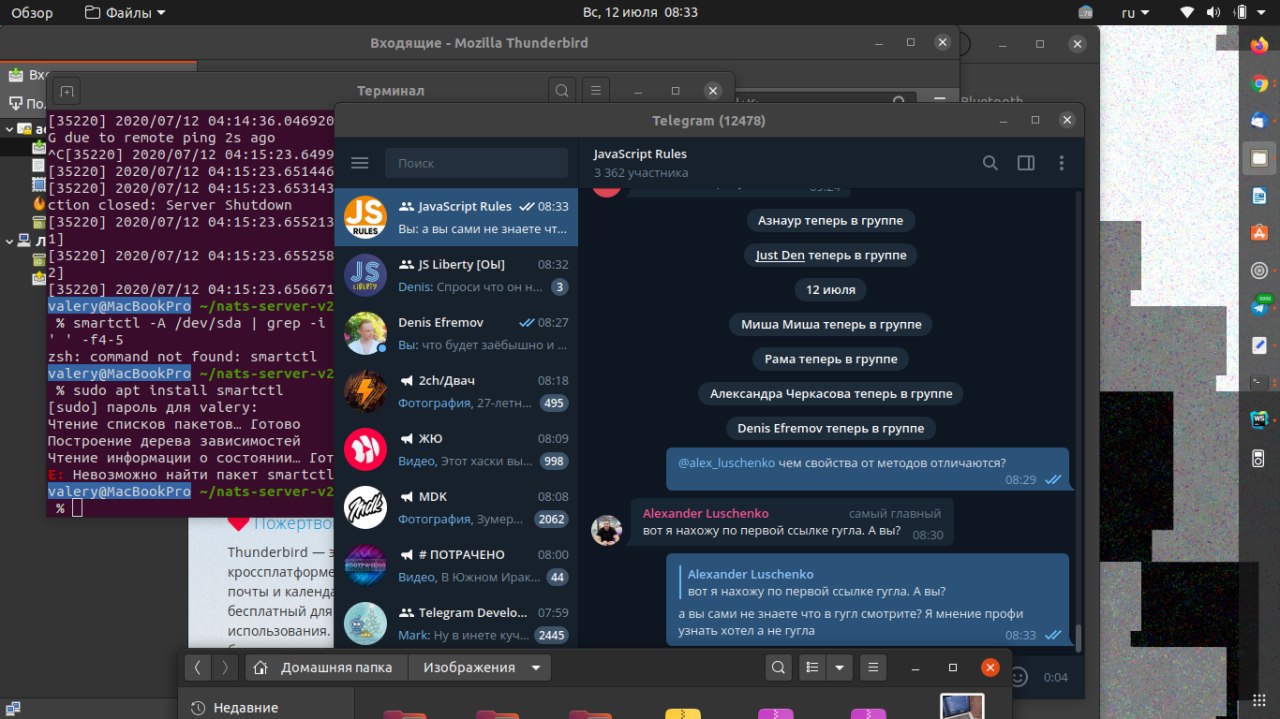Open the @alex_luschenko mention link
Viewport: 1280px width, 719px height.
point(727,463)
